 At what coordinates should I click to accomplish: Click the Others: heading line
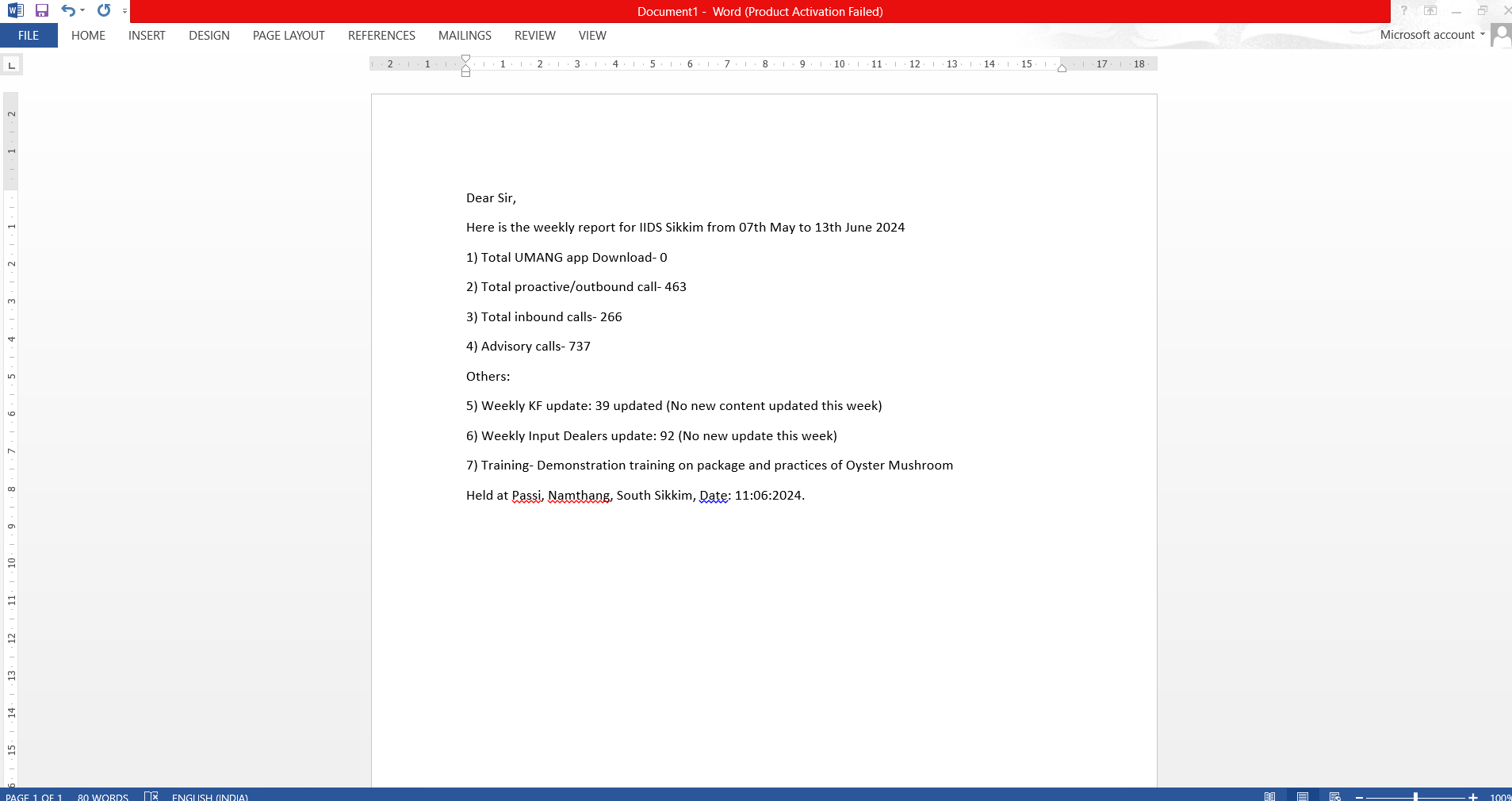coord(488,377)
